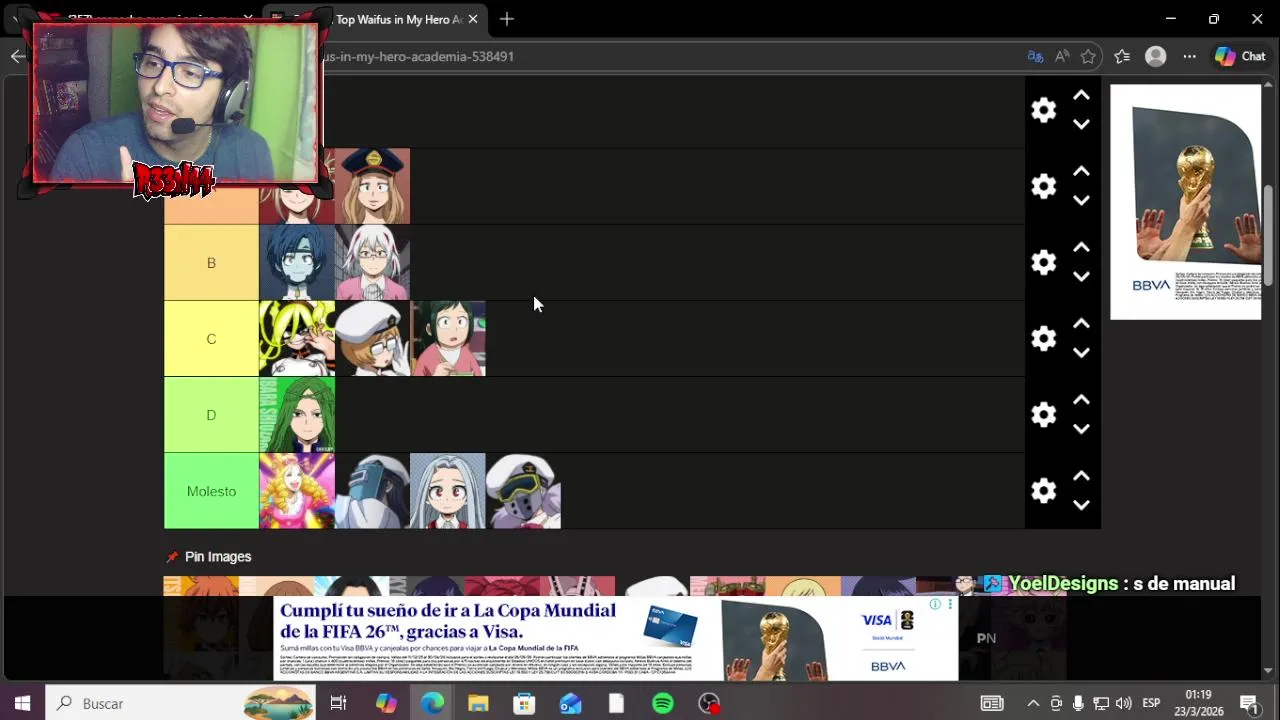
Task: Open Task View from taskbar
Action: tap(338, 703)
